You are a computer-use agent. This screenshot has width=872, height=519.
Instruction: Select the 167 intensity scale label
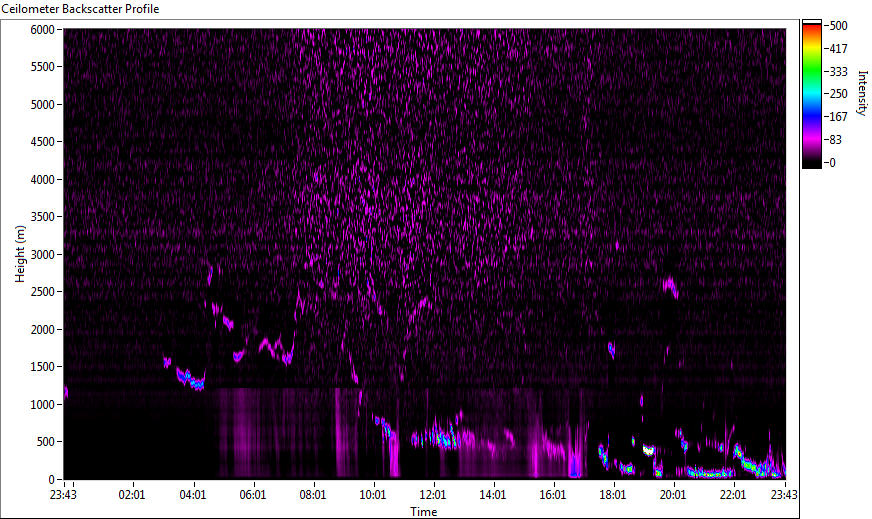coord(838,117)
